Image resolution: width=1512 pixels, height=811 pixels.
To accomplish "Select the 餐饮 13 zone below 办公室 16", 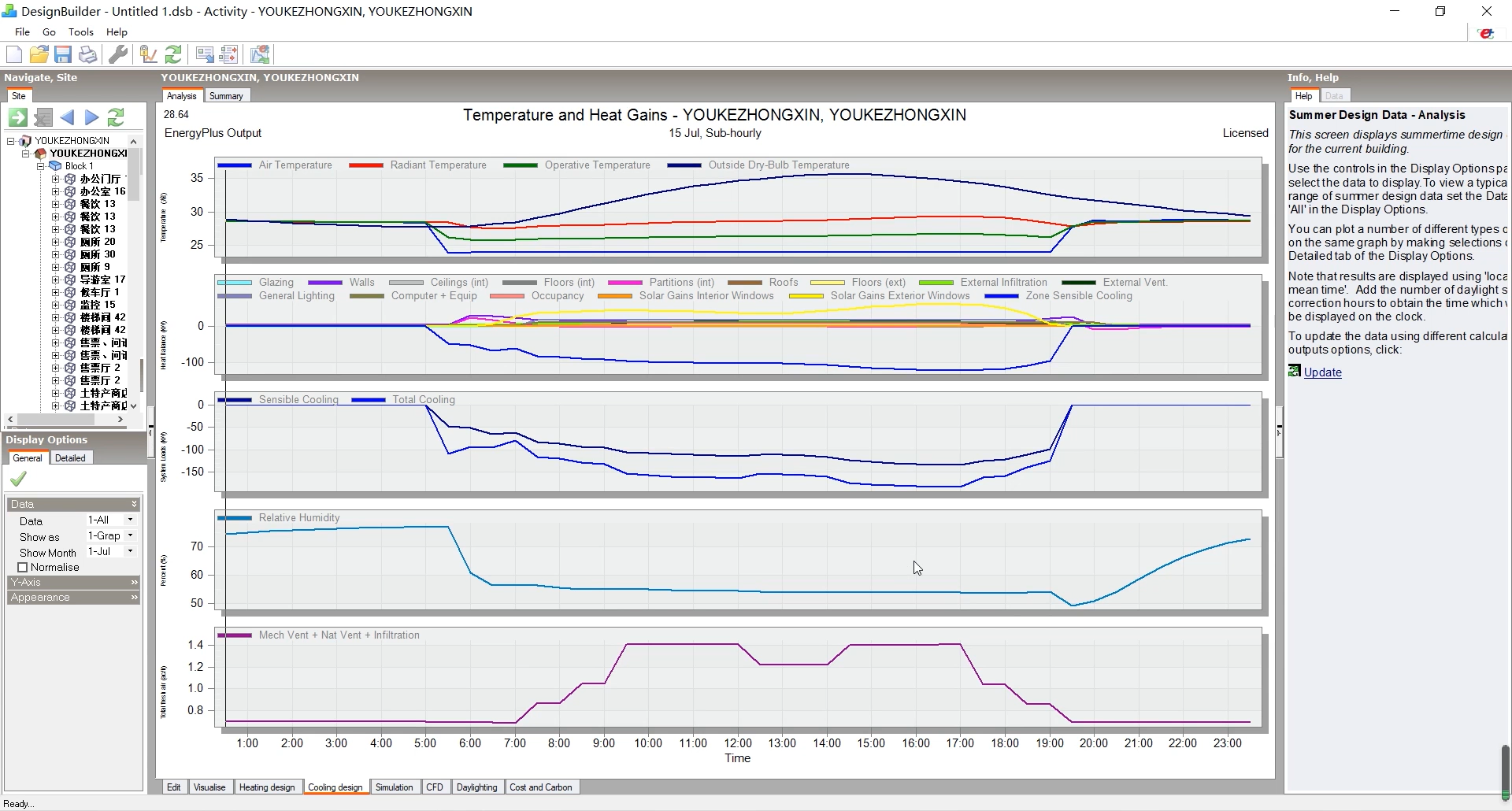I will pos(98,204).
